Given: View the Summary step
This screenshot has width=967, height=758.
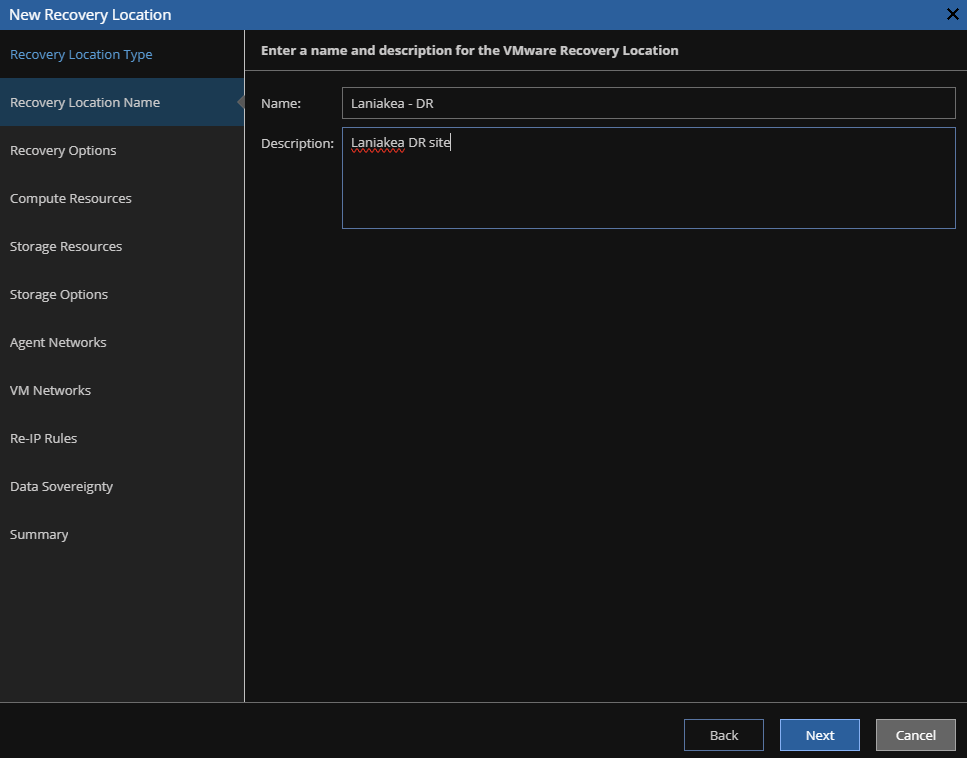Looking at the screenshot, I should [x=122, y=535].
